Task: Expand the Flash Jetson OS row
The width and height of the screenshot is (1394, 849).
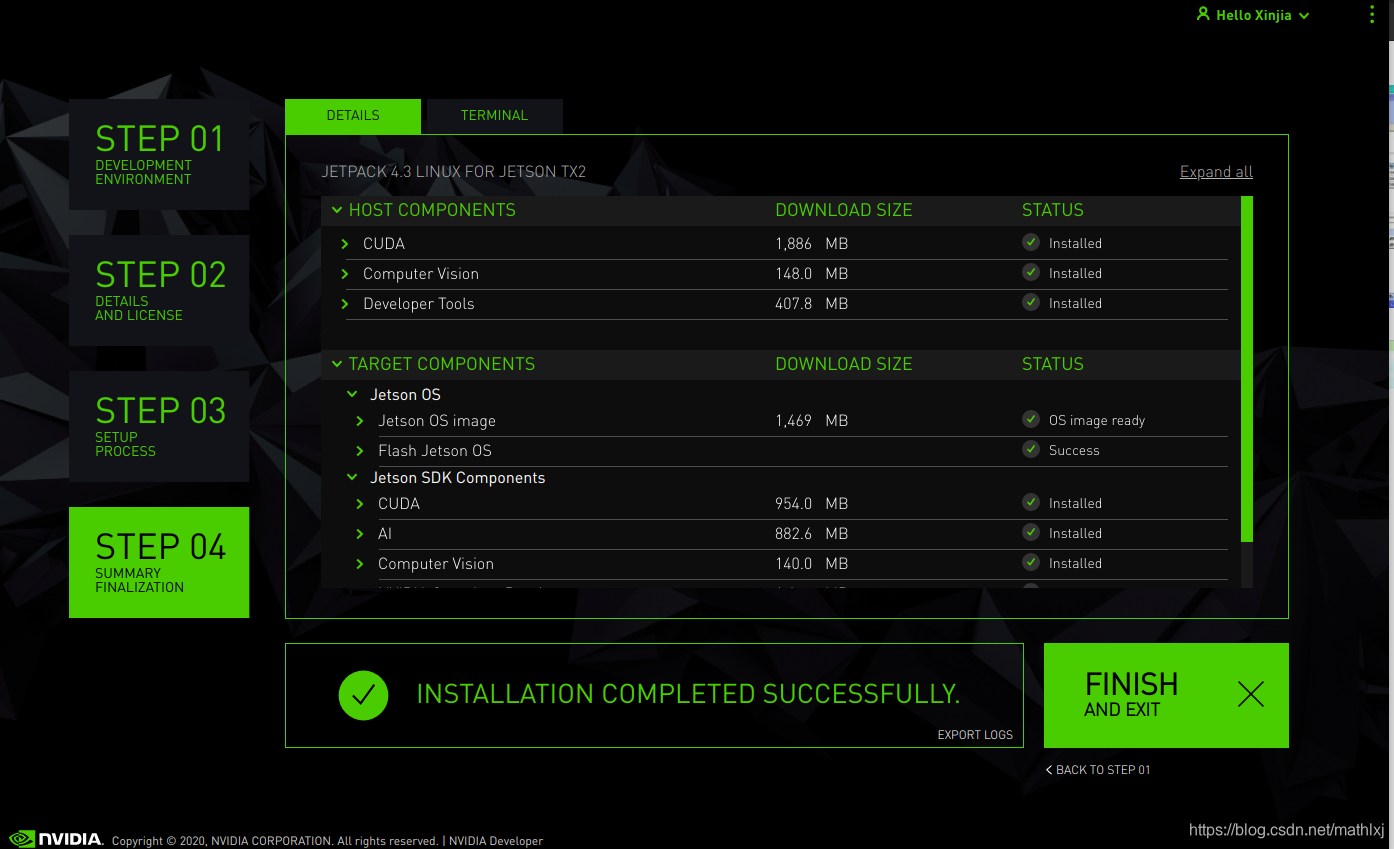Action: (360, 451)
